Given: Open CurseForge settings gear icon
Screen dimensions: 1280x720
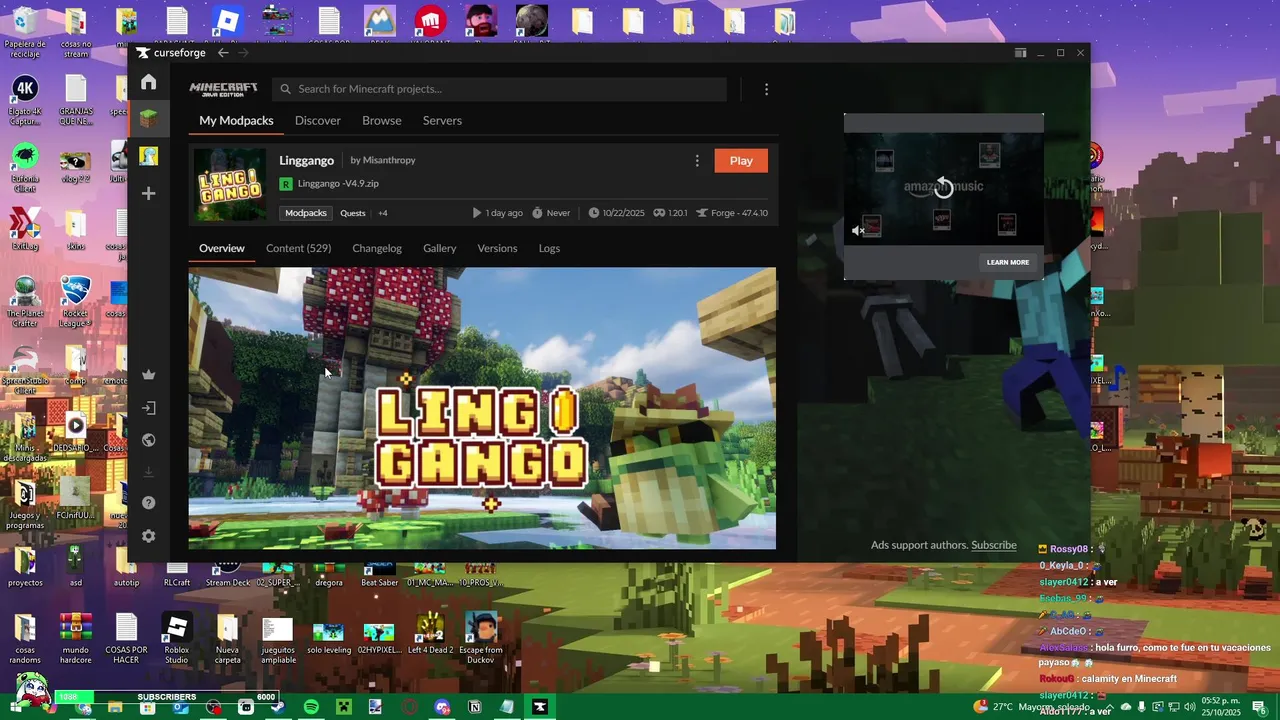Looking at the screenshot, I should click(148, 536).
